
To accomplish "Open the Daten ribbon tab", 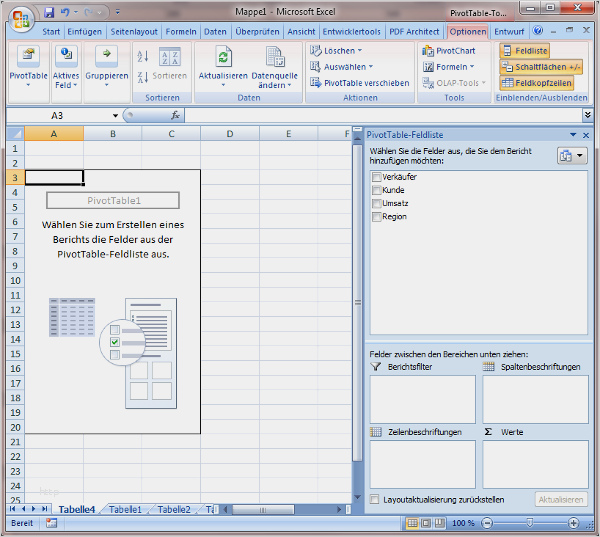I will tap(215, 32).
